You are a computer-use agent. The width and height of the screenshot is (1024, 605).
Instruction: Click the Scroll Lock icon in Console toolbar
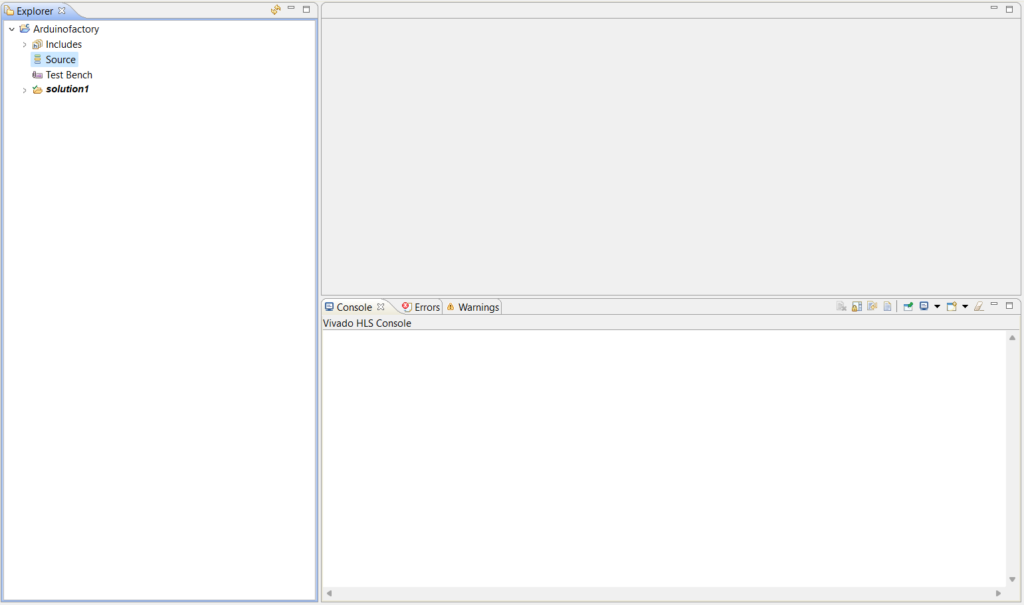coord(857,307)
